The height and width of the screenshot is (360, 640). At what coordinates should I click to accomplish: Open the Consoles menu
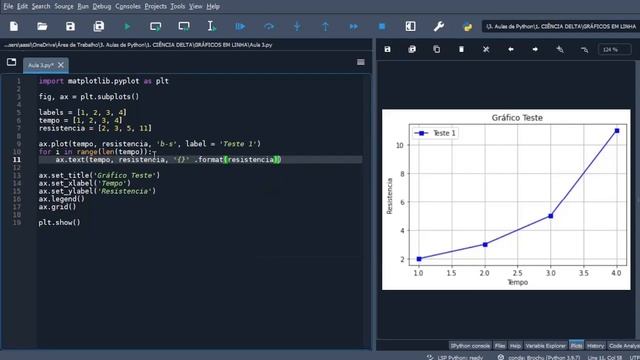point(128,6)
